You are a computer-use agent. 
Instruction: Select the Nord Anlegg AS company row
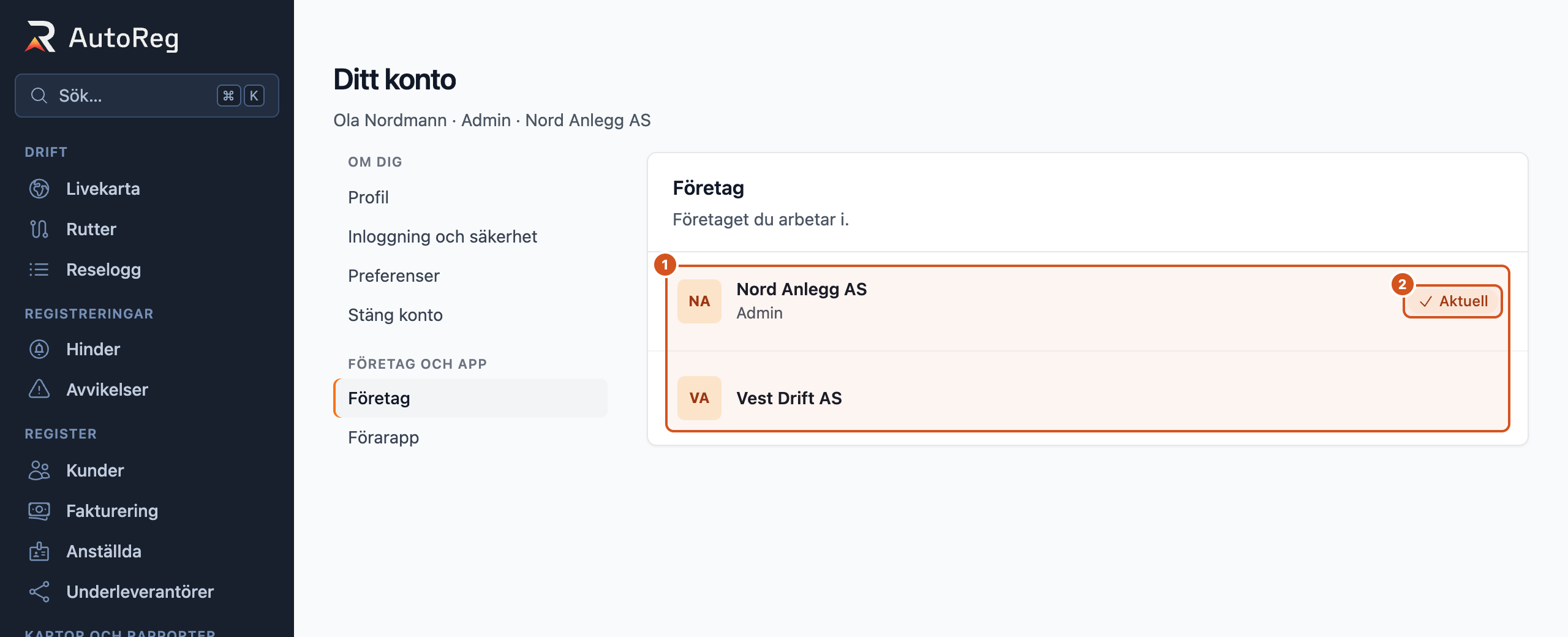1088,301
